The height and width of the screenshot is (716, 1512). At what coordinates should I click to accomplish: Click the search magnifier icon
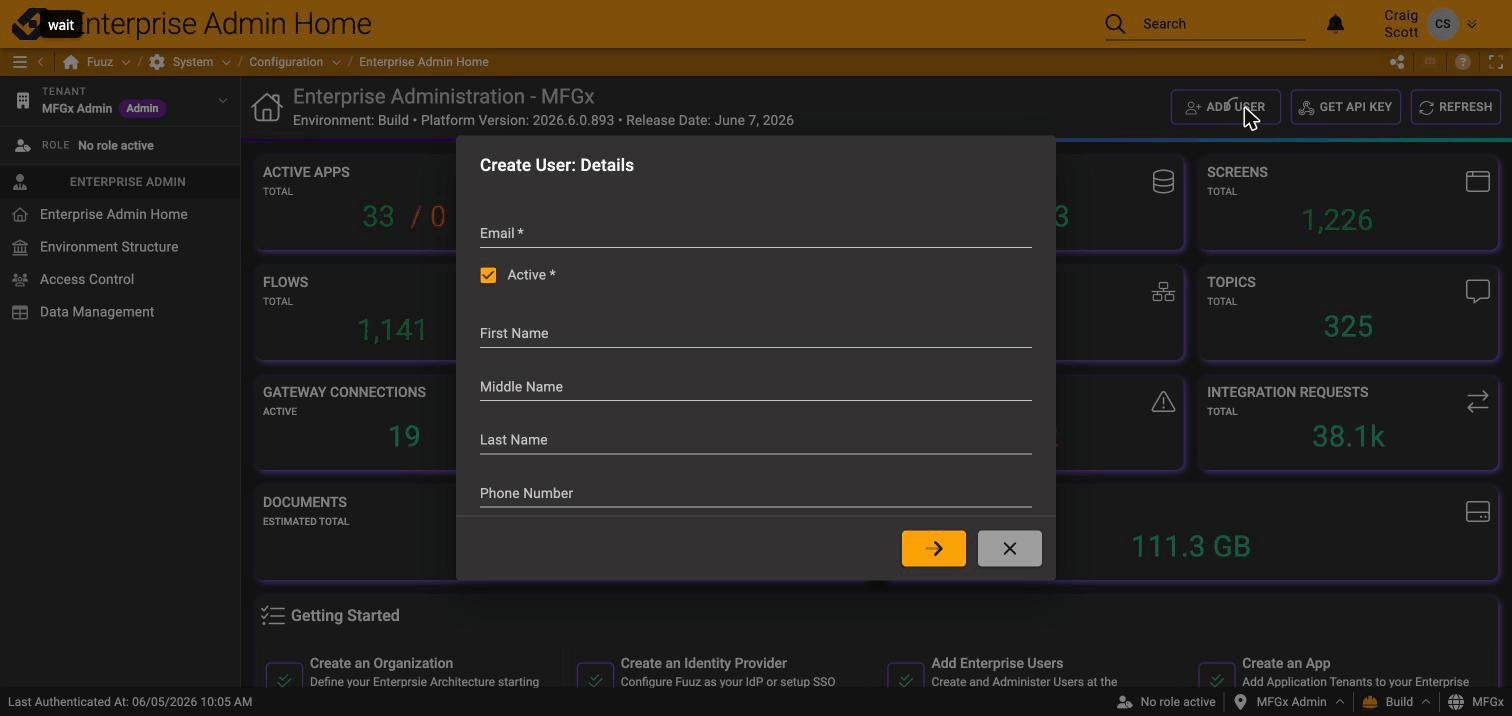(x=1115, y=24)
